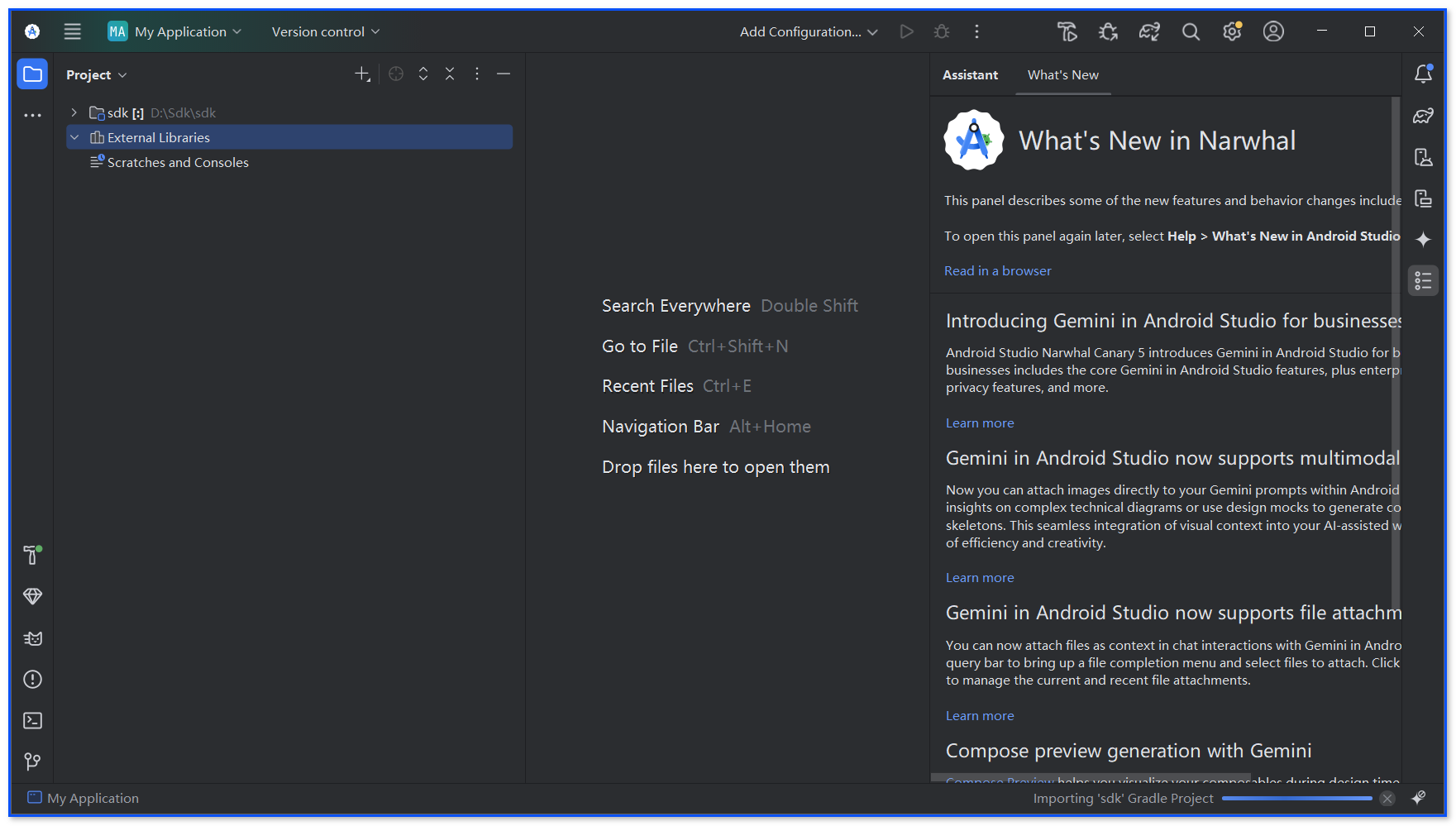Open the Terminal tool window
The width and height of the screenshot is (1456, 826).
click(32, 721)
